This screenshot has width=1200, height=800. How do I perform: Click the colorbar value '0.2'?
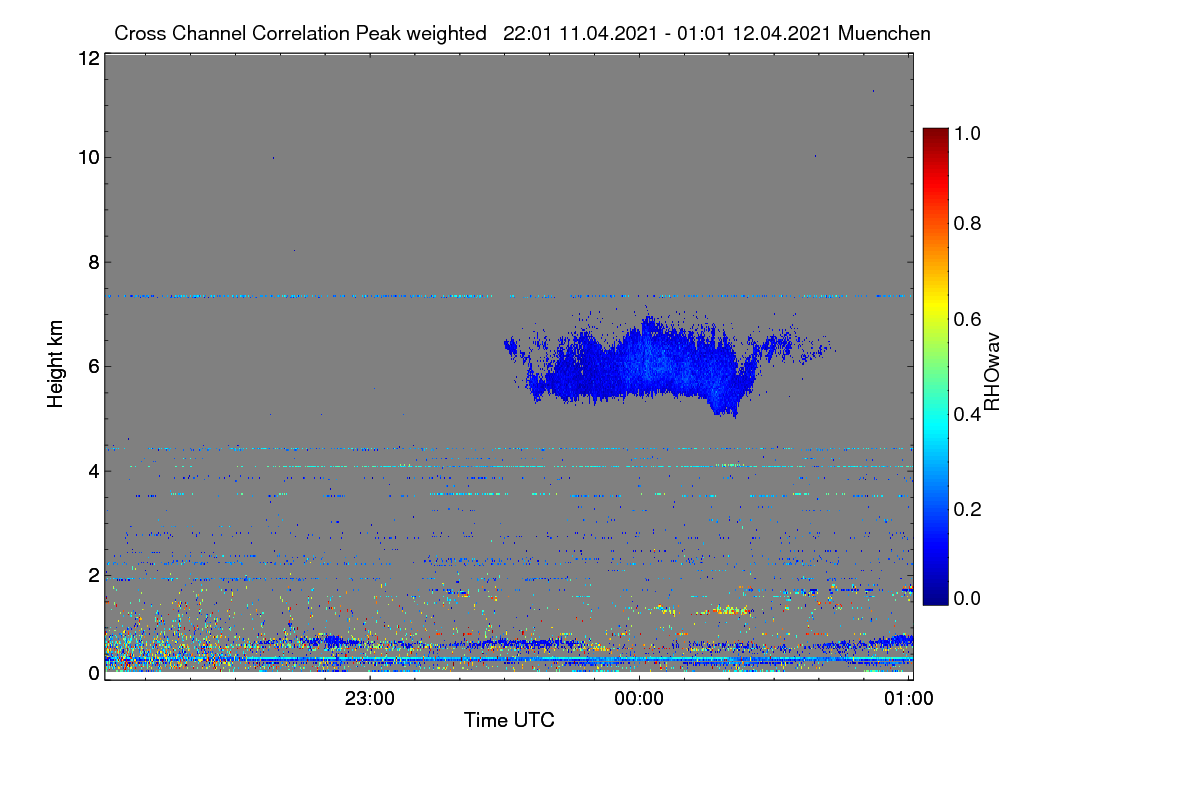click(968, 509)
